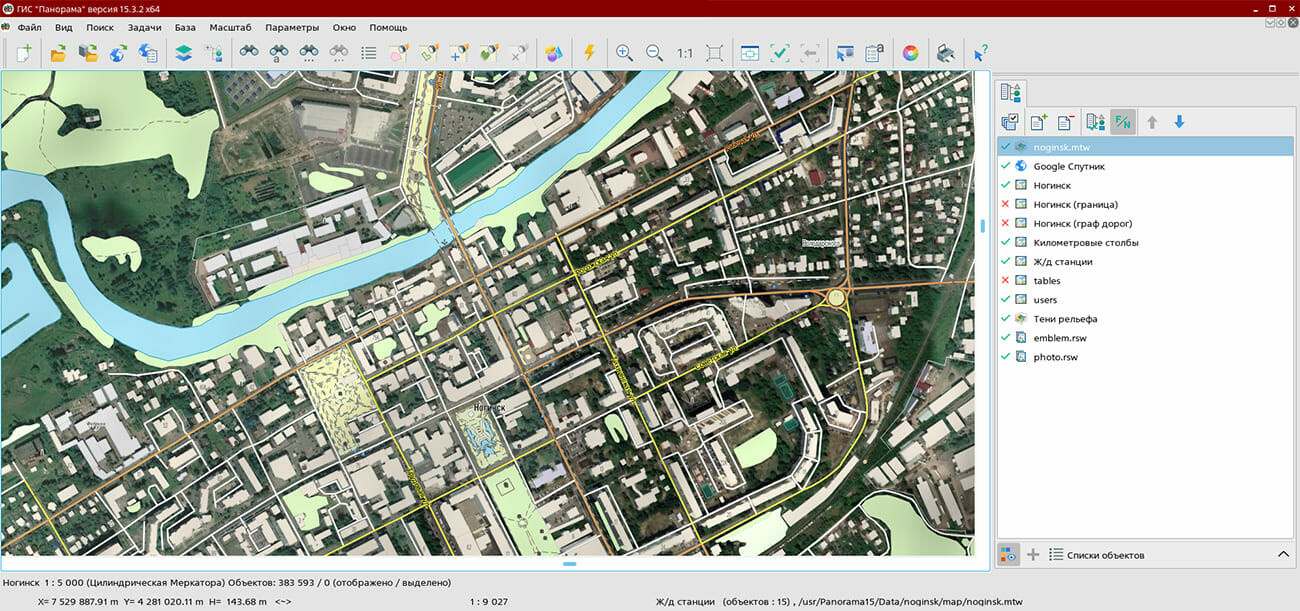This screenshot has width=1300, height=611.
Task: Set map scale to 1:1
Action: point(685,53)
